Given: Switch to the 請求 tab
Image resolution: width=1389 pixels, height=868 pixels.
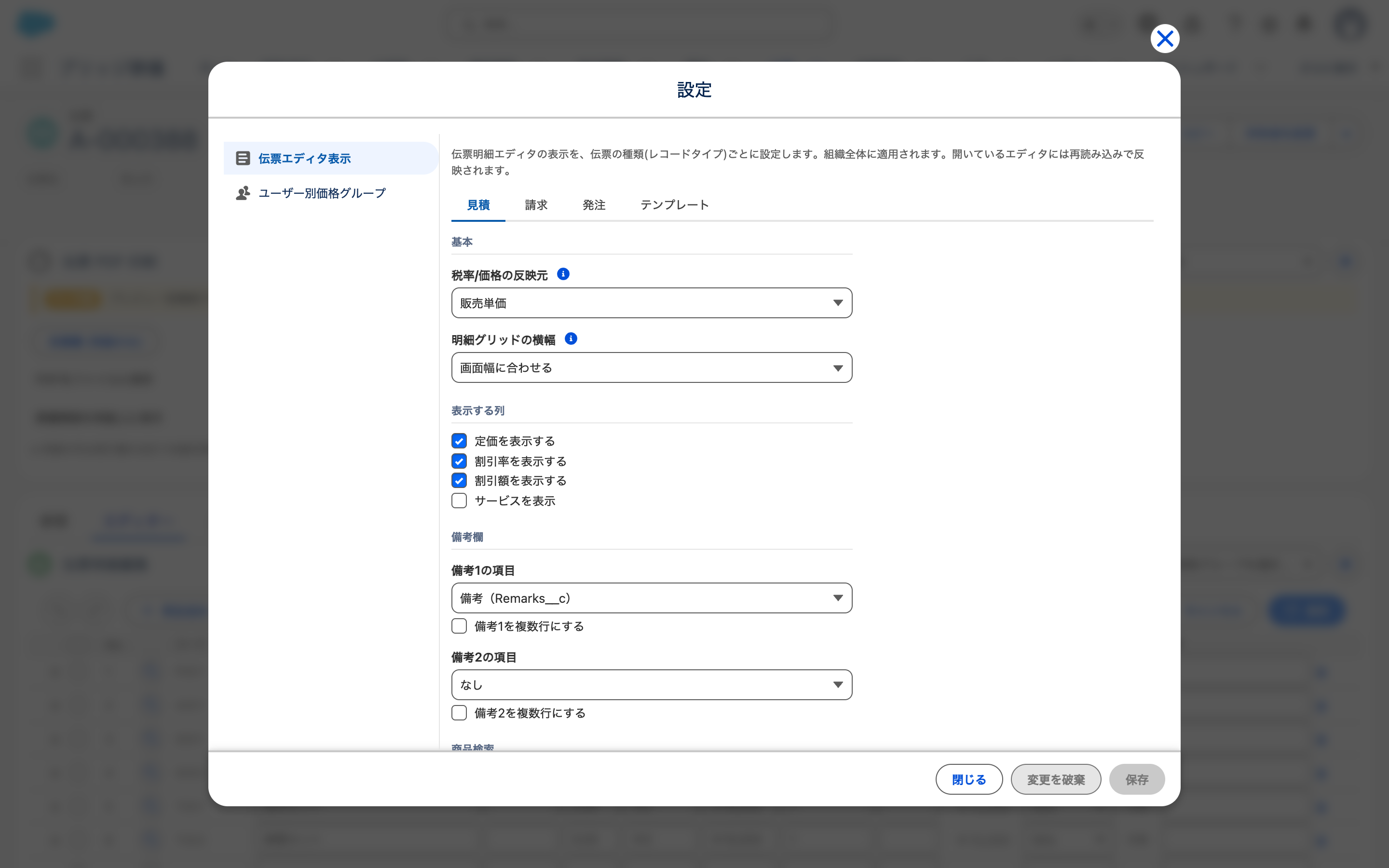Looking at the screenshot, I should click(x=536, y=205).
